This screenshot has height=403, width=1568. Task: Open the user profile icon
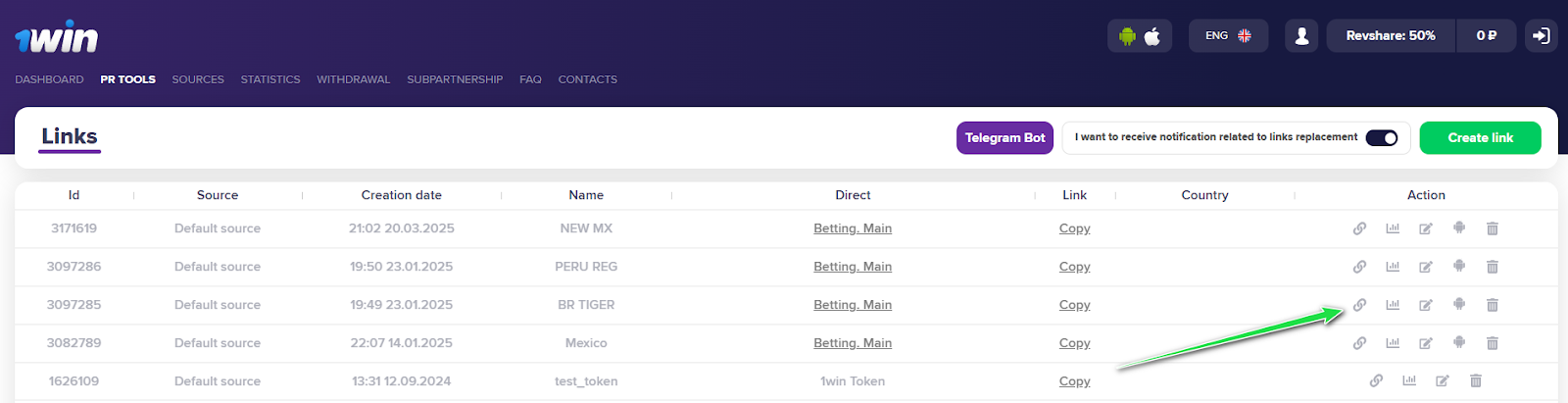(1301, 35)
